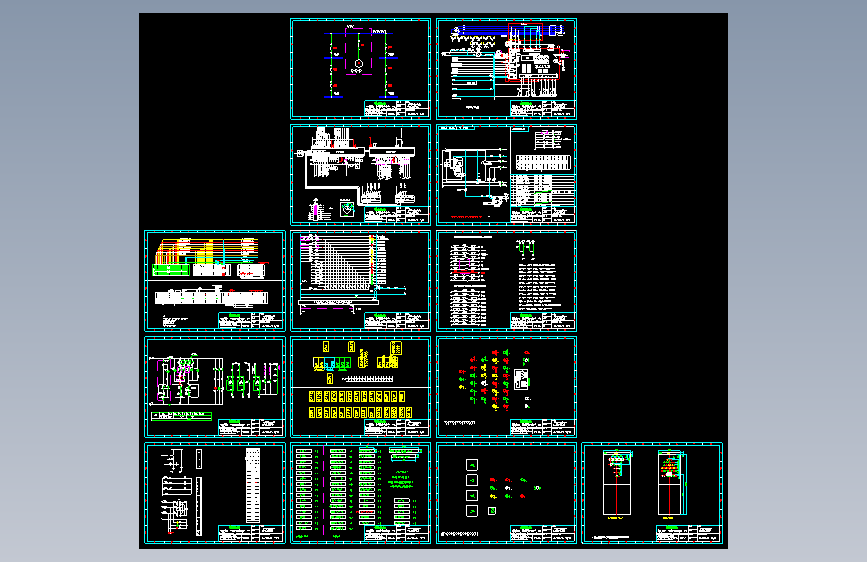Open the sheet with red, green, yellow indicator symbols
The height and width of the screenshot is (562, 867).
tap(506, 387)
